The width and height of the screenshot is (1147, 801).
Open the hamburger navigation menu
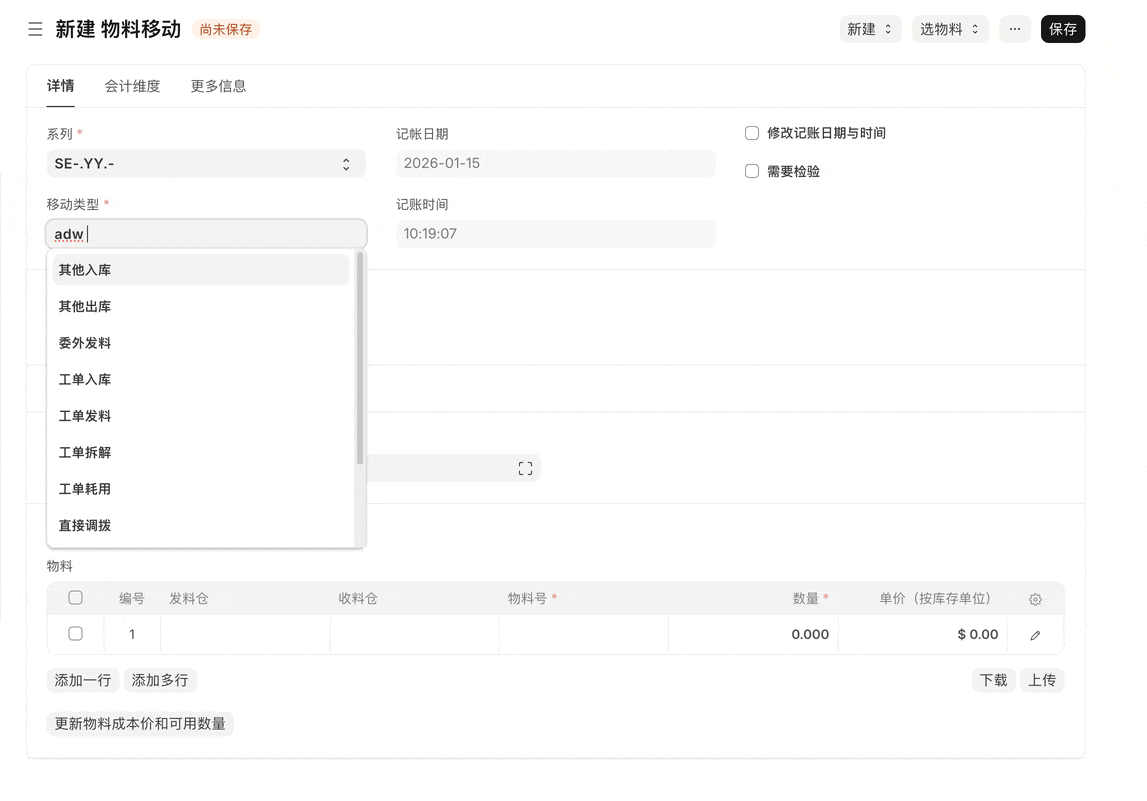coord(35,29)
